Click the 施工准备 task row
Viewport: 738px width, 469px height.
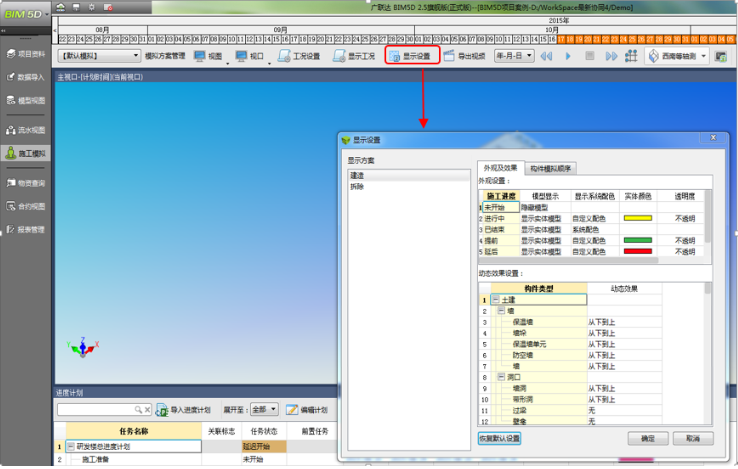(134, 459)
